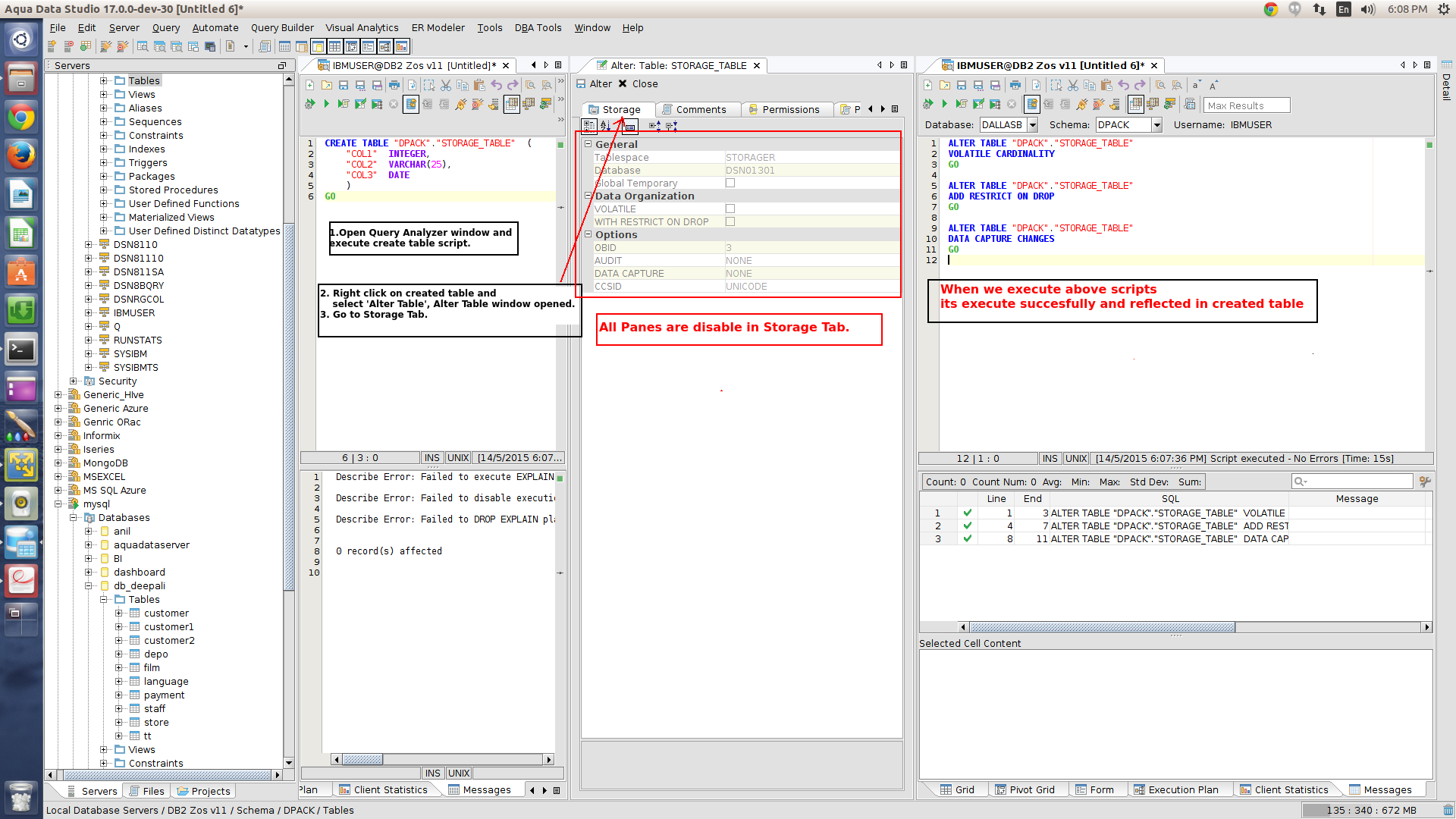
Task: Click Open file icon in Untitled 6 toolbar
Action: 945,85
